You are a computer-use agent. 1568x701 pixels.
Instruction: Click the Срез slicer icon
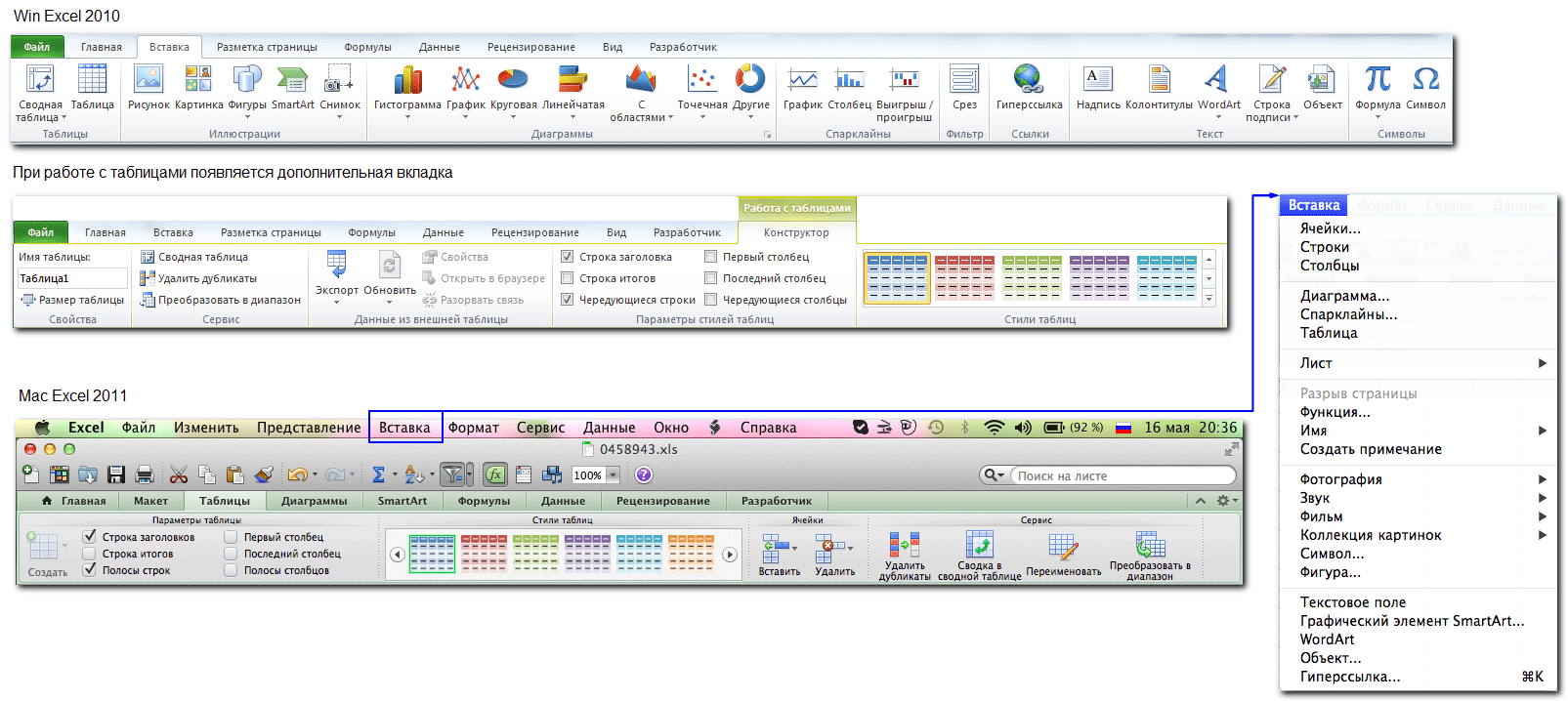click(x=964, y=79)
